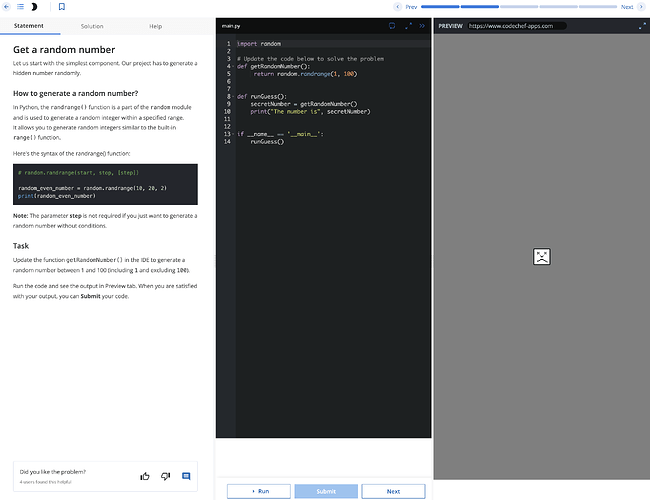
Task: Collapse editor panel with double chevron
Action: pyautogui.click(x=422, y=26)
